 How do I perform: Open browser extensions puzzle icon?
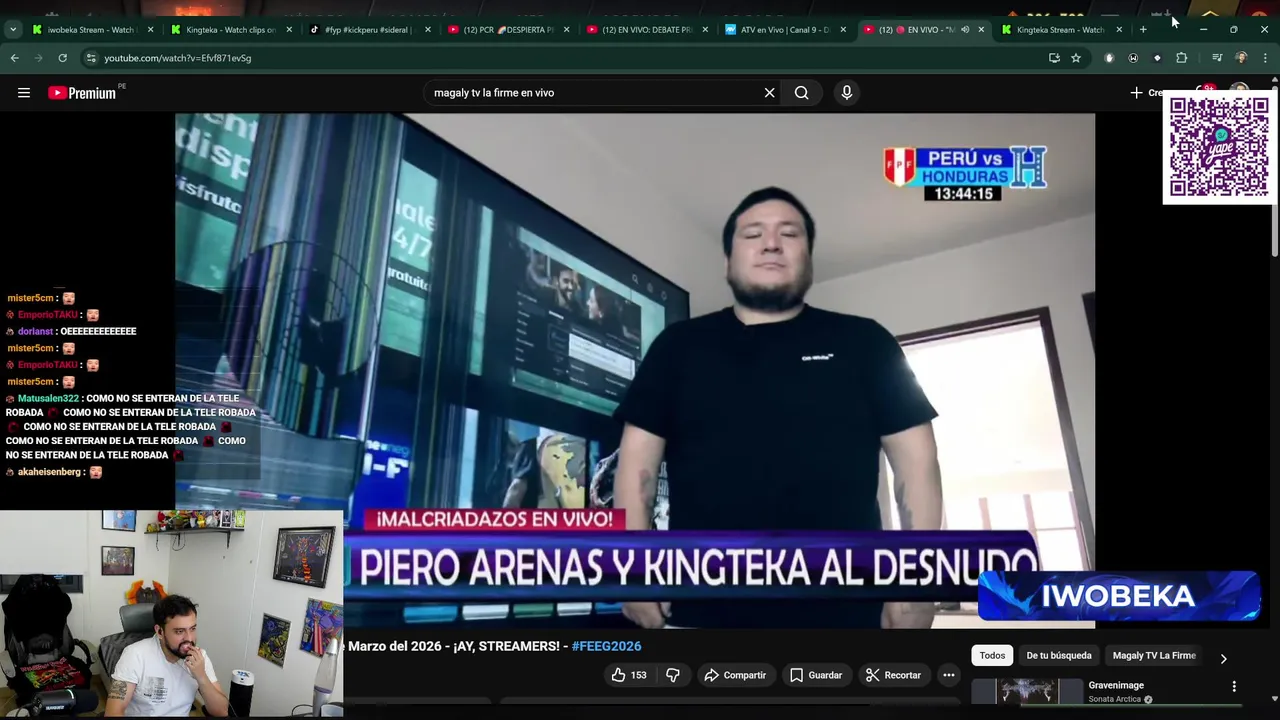pyautogui.click(x=1181, y=58)
